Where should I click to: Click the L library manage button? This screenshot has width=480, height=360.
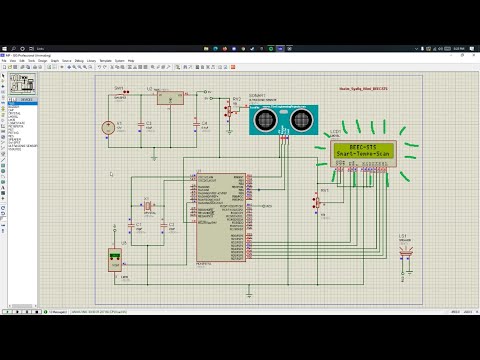pos(14,99)
